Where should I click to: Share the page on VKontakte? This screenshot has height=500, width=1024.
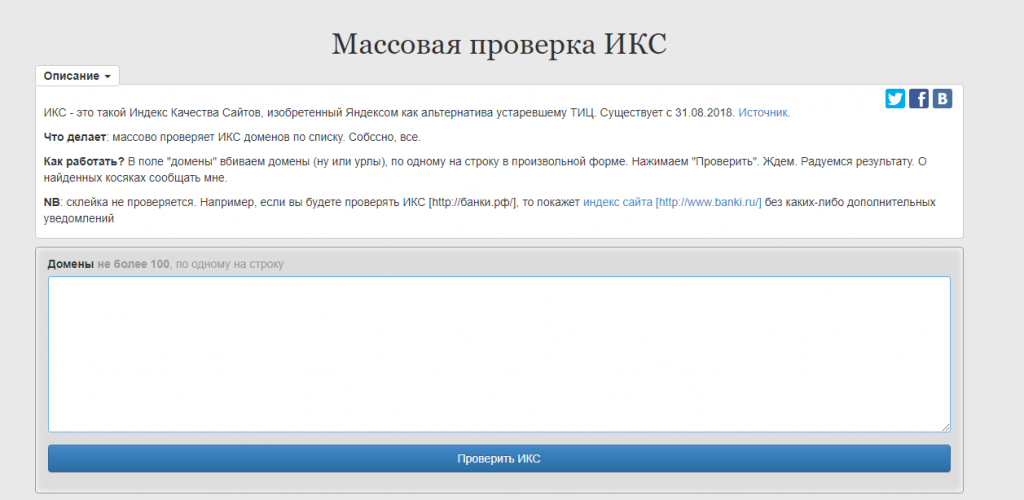[x=942, y=99]
